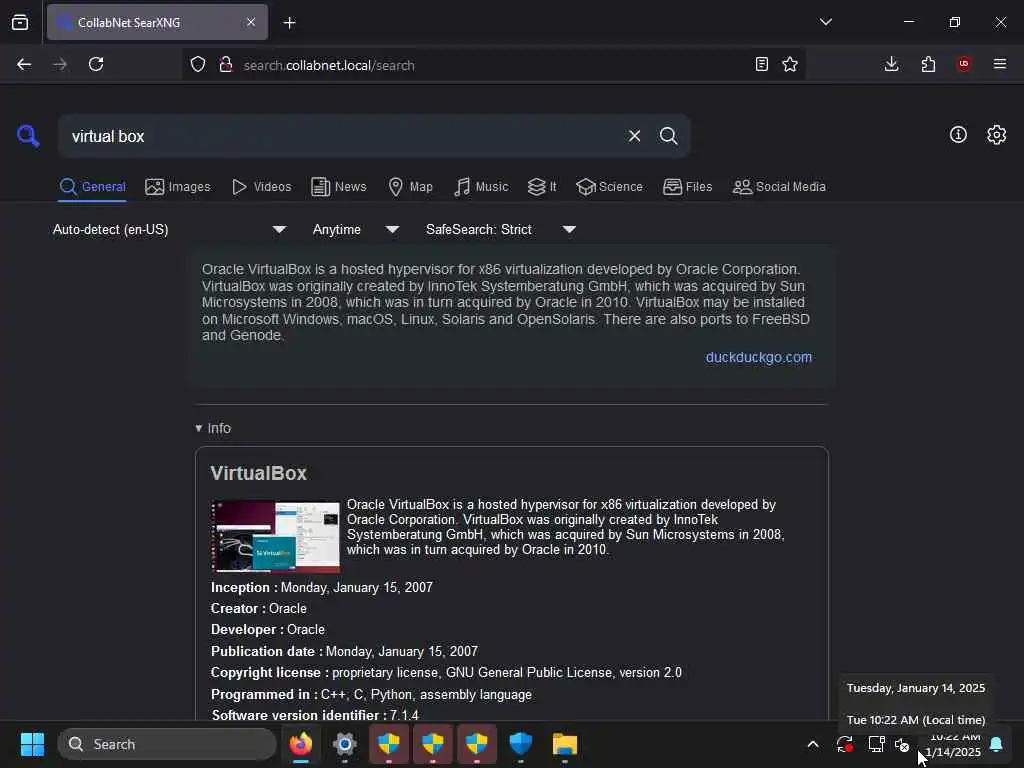Switch to Images category

coord(178,187)
